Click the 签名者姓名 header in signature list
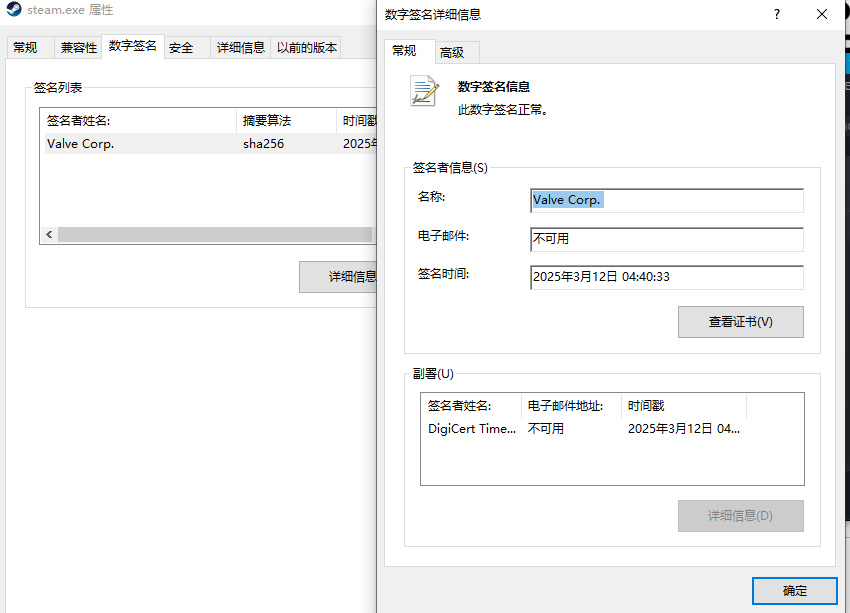850x613 pixels. pyautogui.click(x=140, y=120)
